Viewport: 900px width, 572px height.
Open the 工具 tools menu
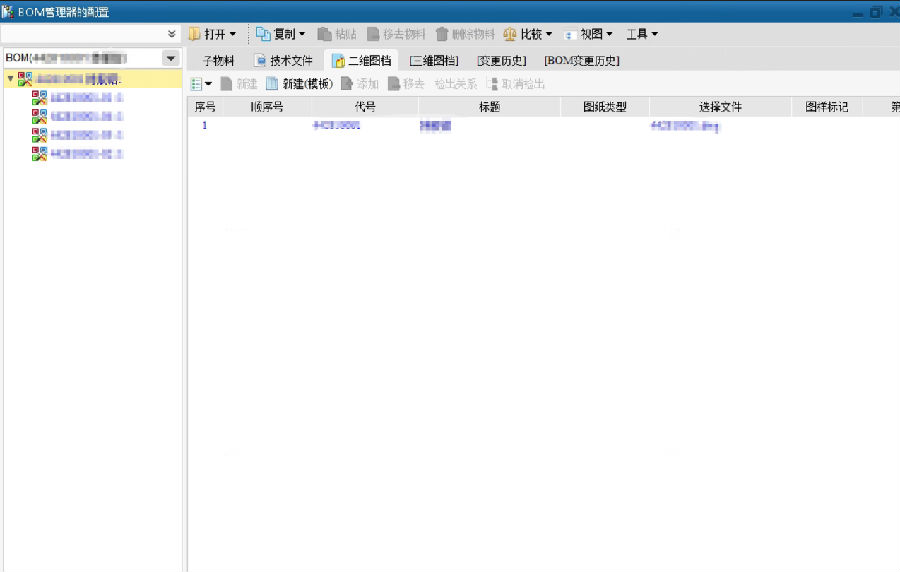[x=641, y=34]
